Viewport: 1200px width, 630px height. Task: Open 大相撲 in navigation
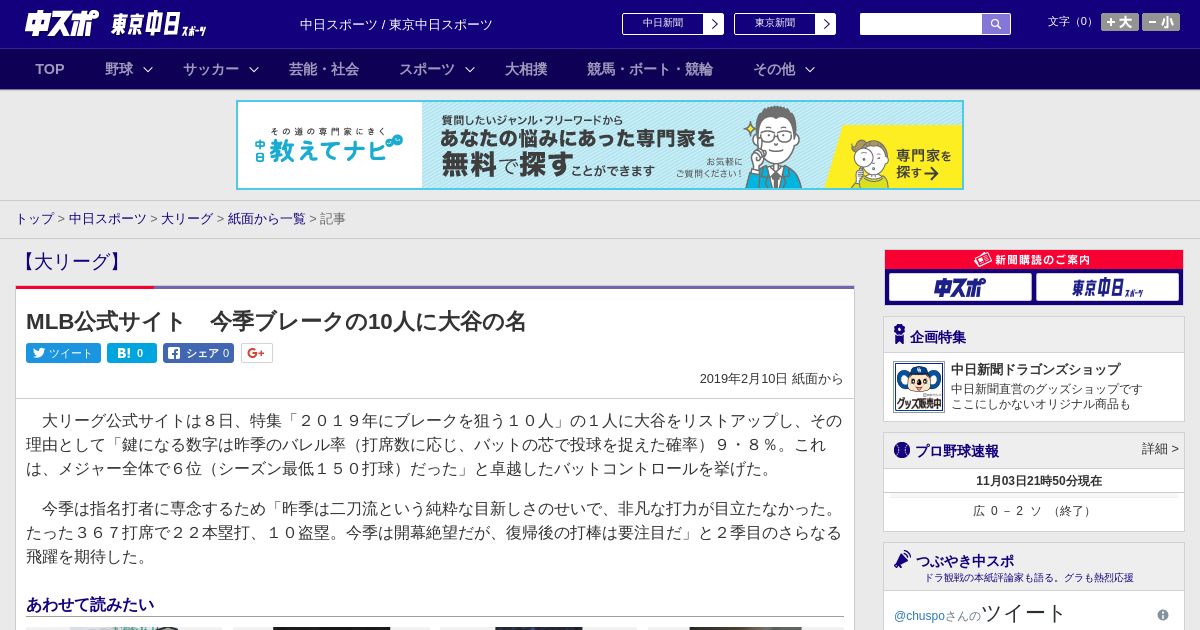[526, 69]
